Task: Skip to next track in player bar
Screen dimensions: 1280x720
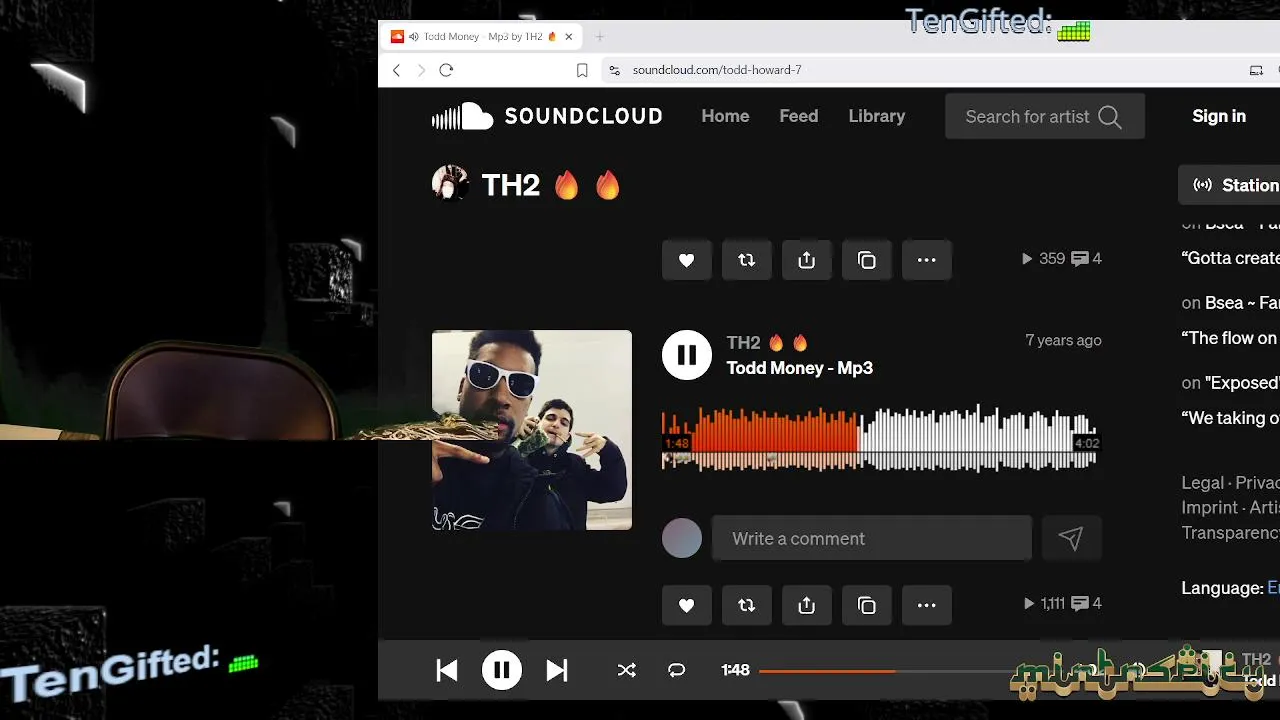Action: [x=557, y=670]
